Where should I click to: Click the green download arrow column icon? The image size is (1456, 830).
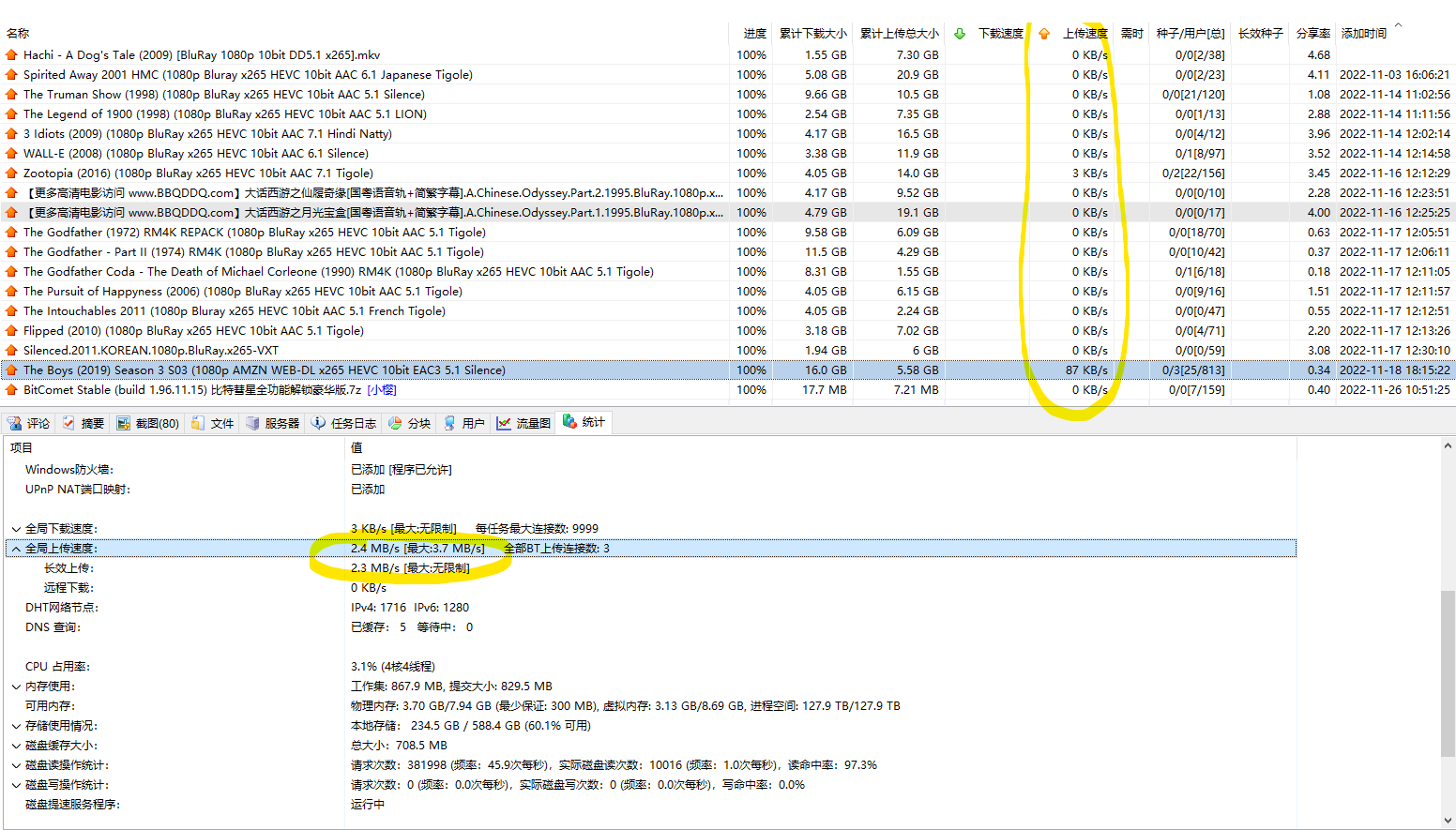point(960,34)
